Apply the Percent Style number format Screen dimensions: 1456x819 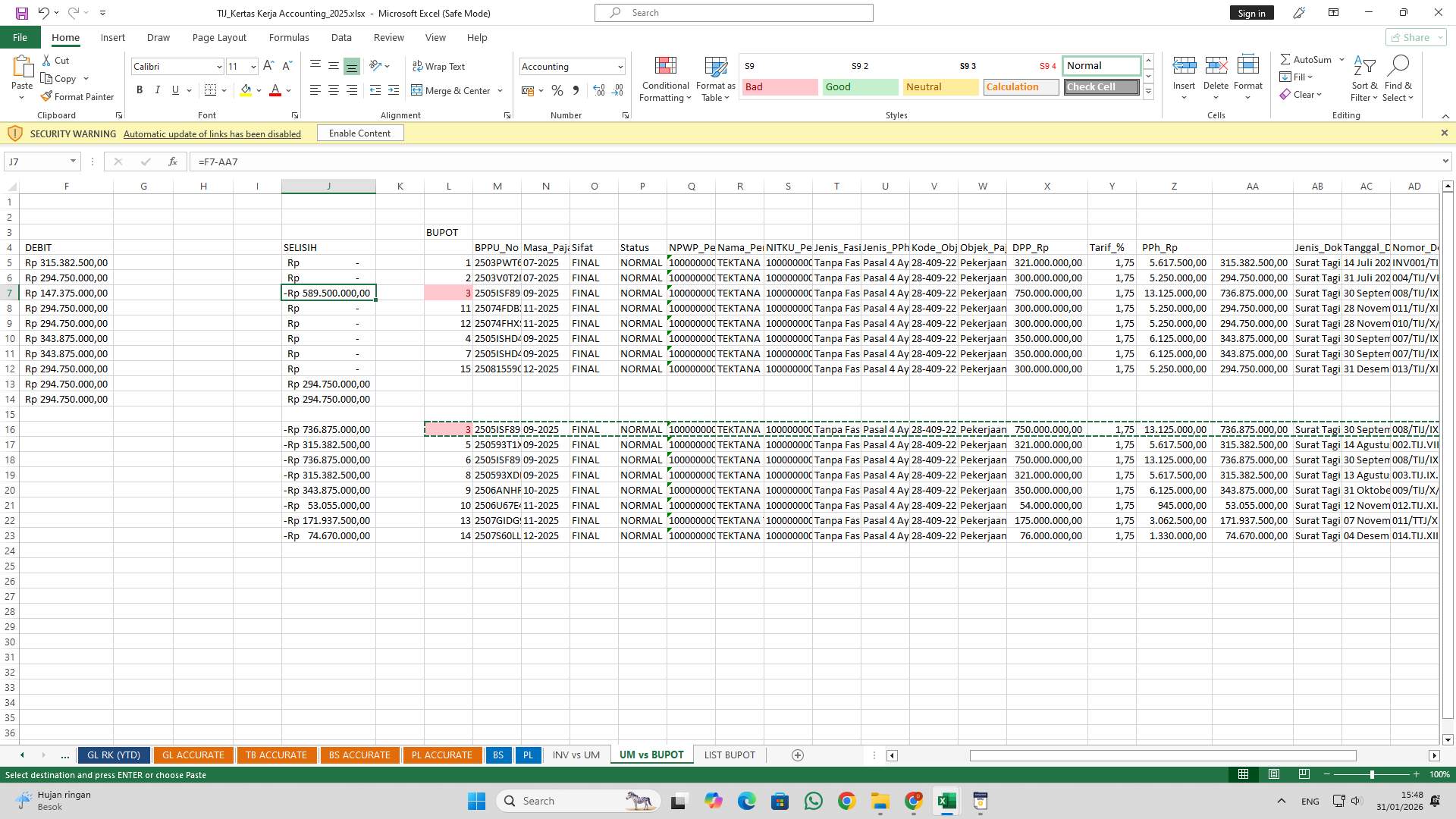coord(557,90)
